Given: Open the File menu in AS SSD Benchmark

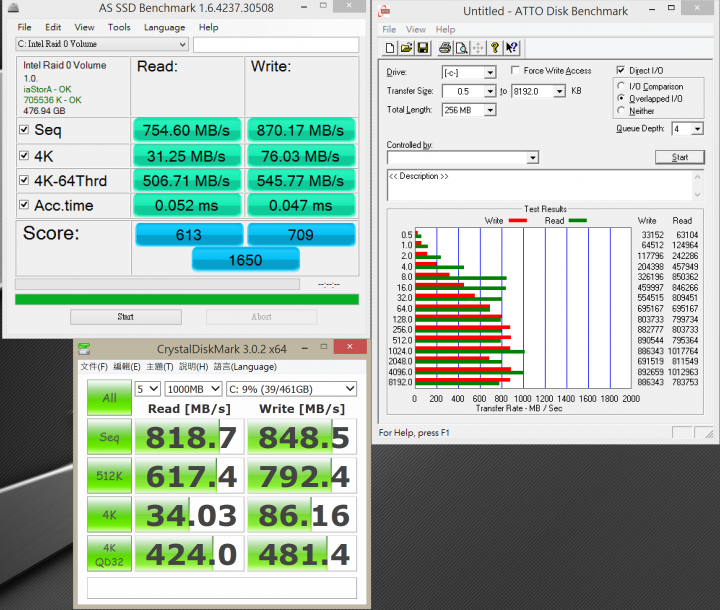Looking at the screenshot, I should click(x=24, y=27).
